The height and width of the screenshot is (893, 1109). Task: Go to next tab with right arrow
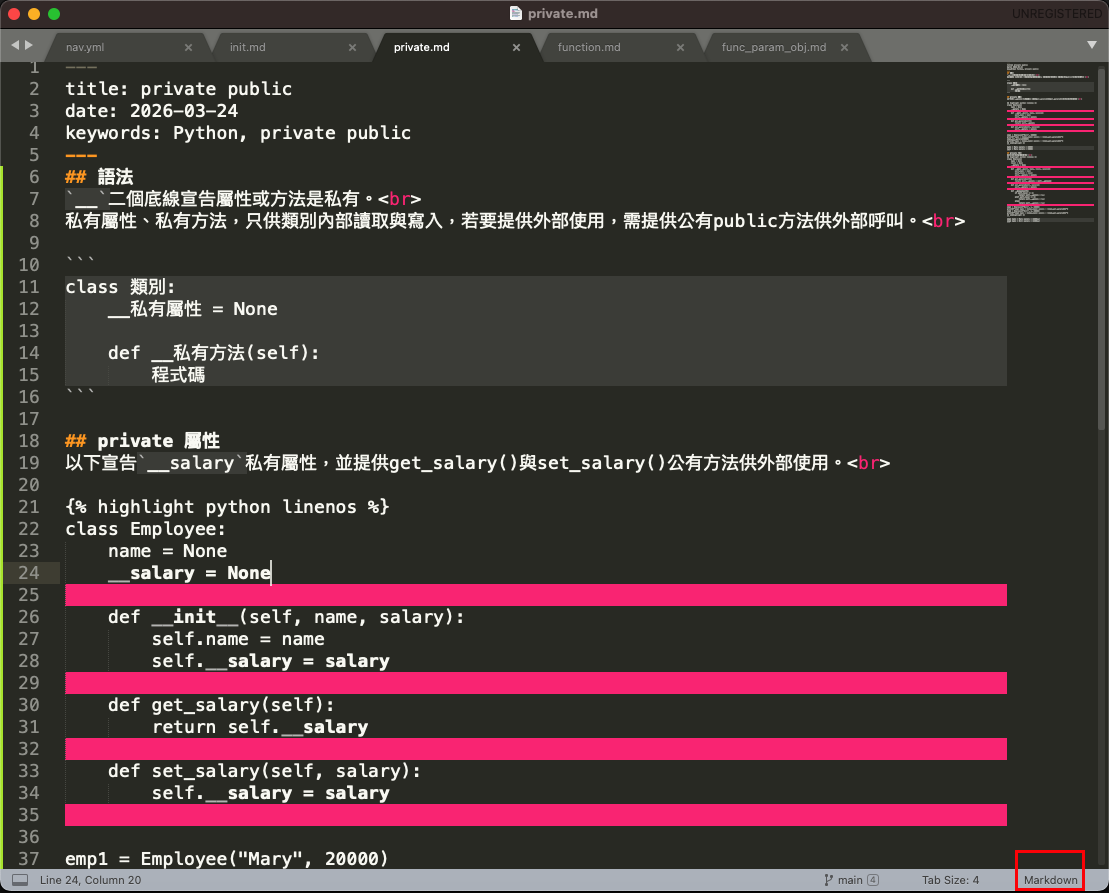29,45
